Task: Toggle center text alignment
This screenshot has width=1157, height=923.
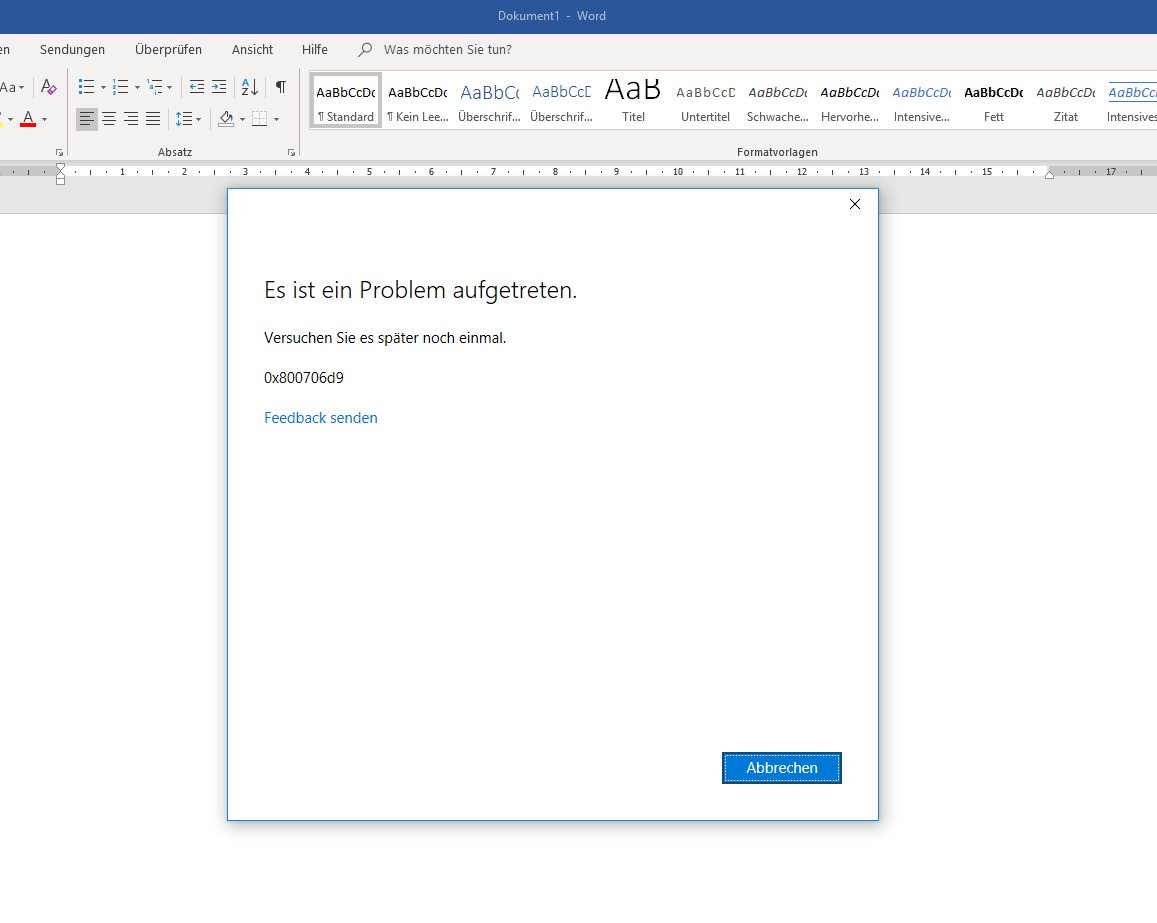Action: pos(109,119)
